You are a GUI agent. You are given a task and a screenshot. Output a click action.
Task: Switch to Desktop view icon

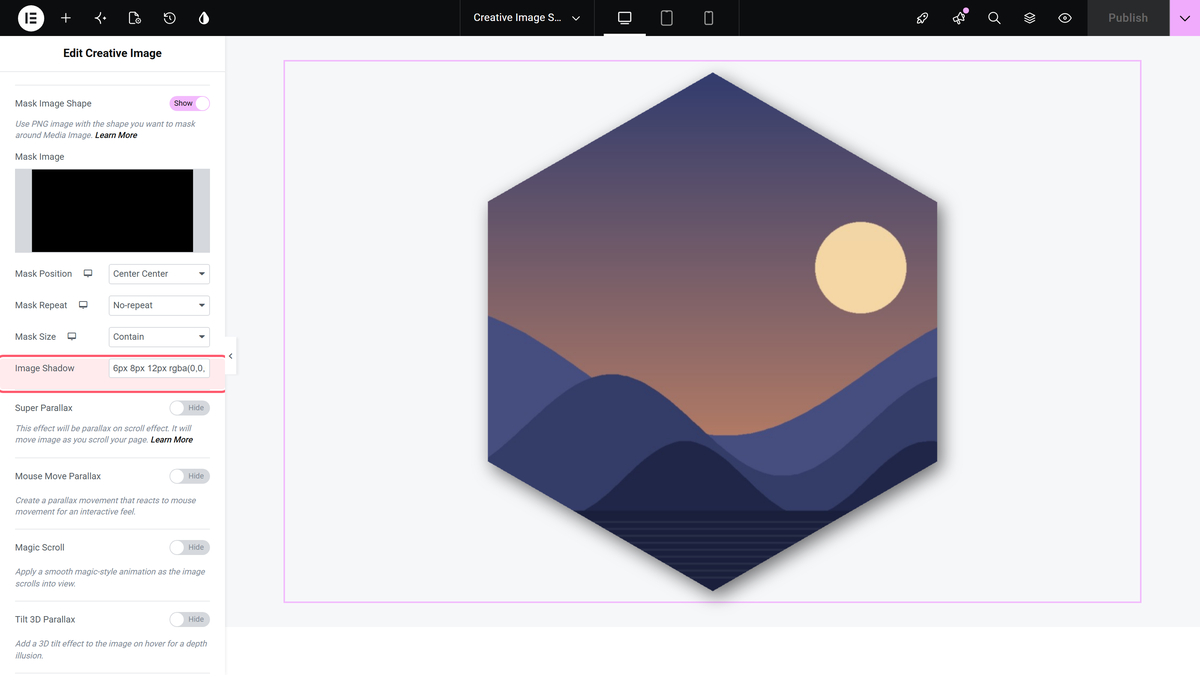(x=625, y=18)
